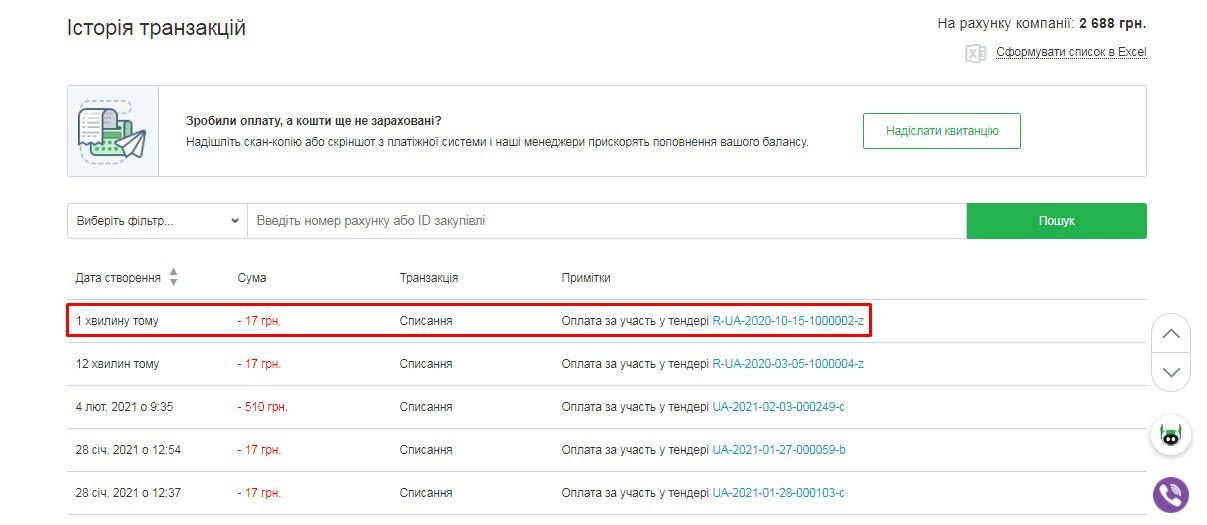Open the chatbot robot icon
The image size is (1207, 525).
pos(1171,436)
